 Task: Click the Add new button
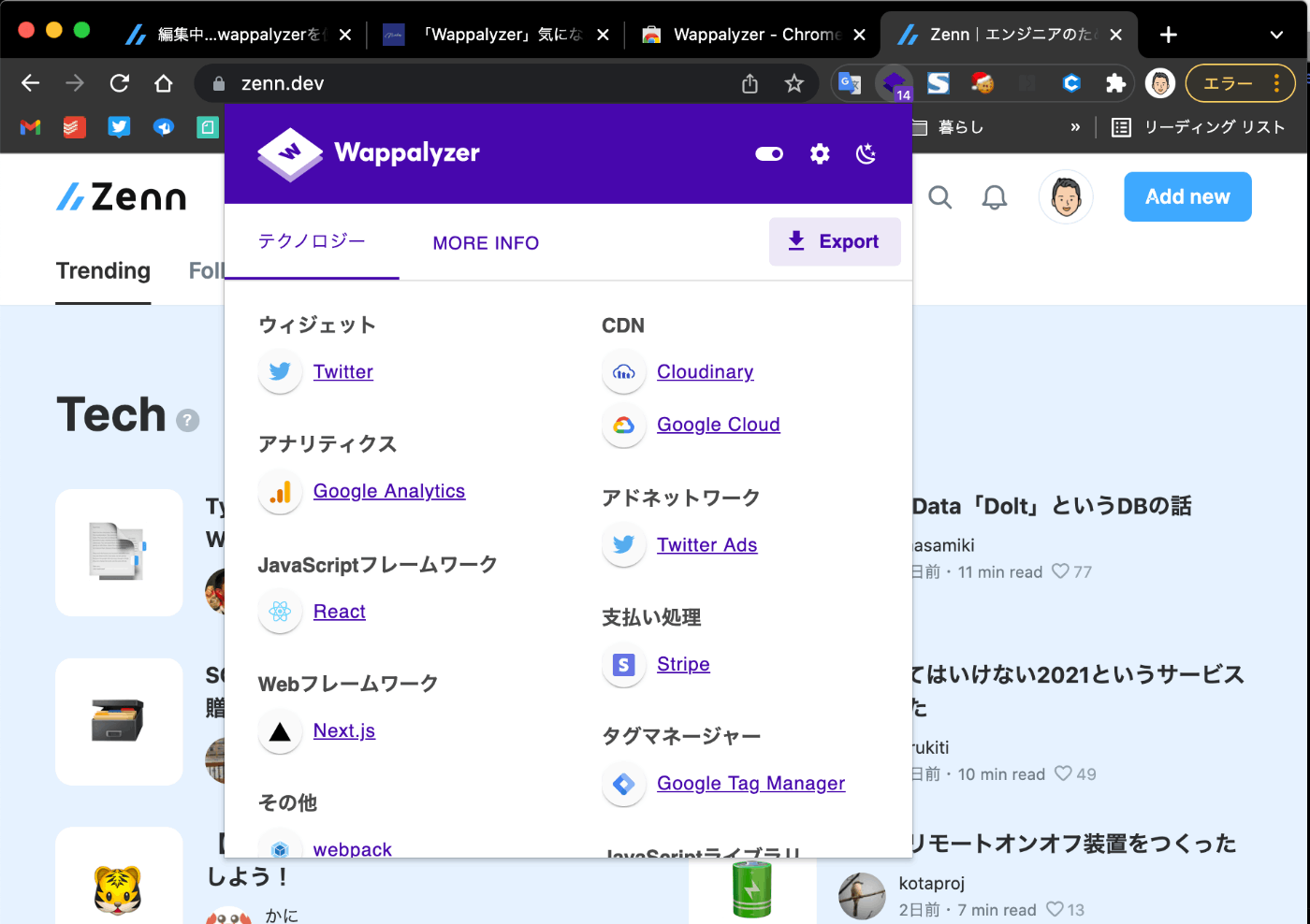(x=1187, y=196)
